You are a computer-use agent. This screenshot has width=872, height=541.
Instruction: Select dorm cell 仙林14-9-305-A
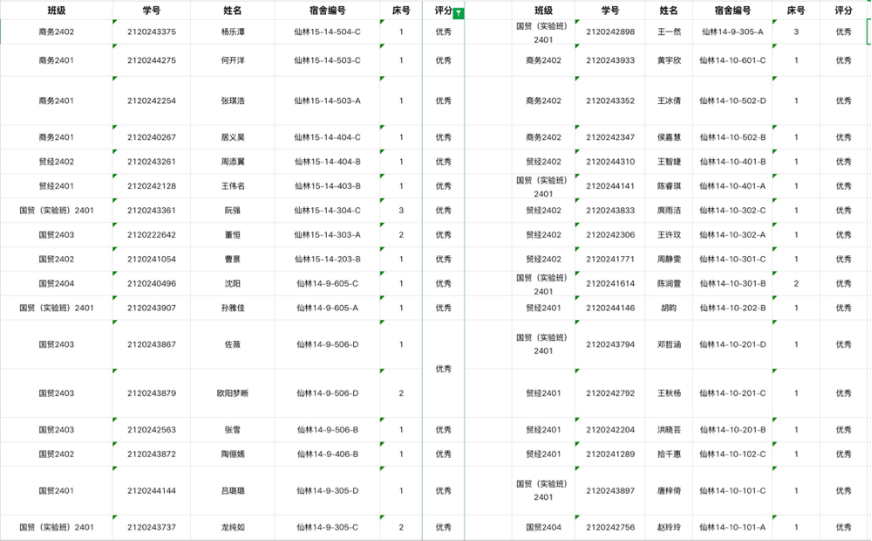[x=732, y=32]
